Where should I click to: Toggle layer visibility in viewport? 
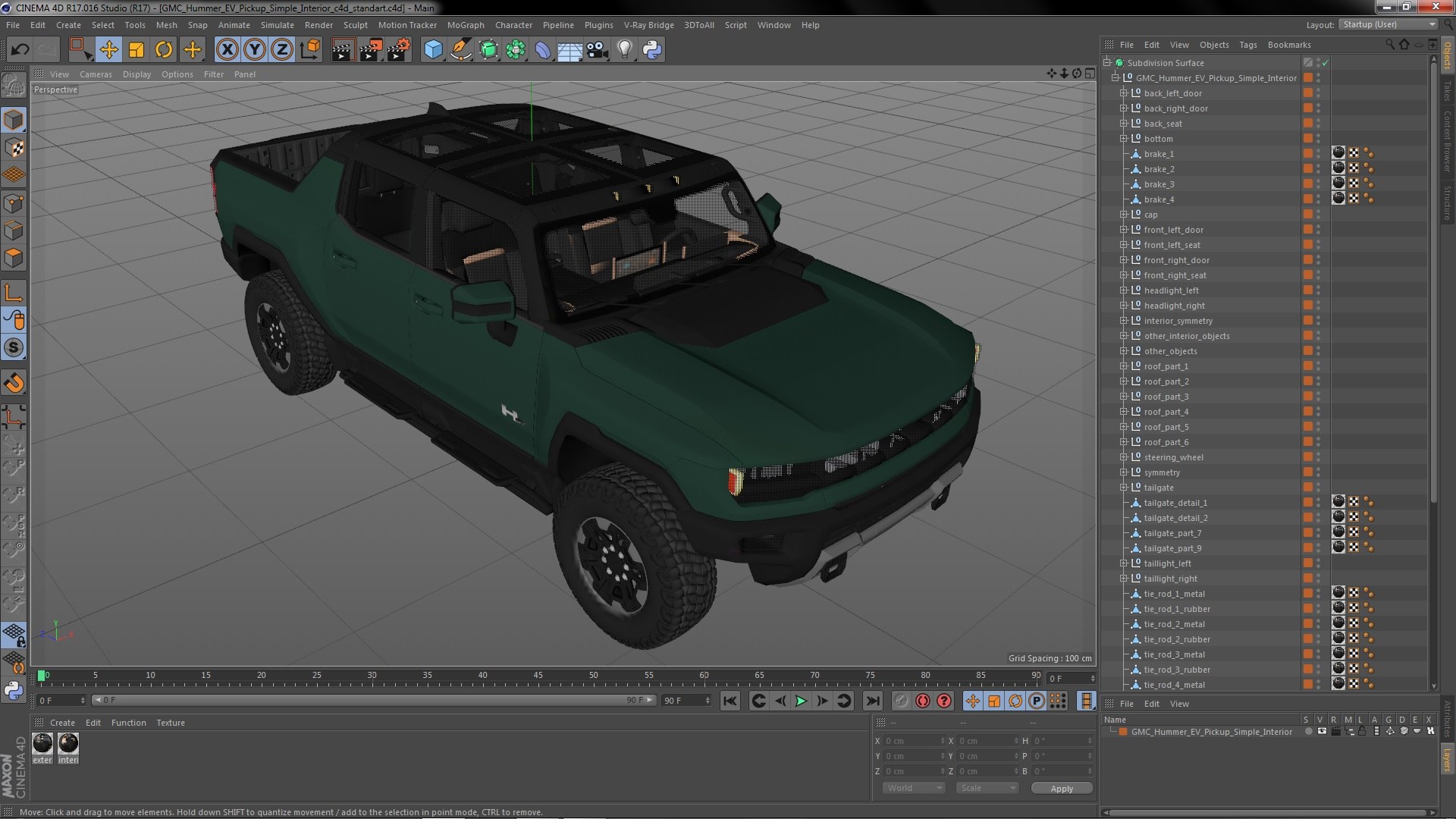pos(1322,732)
